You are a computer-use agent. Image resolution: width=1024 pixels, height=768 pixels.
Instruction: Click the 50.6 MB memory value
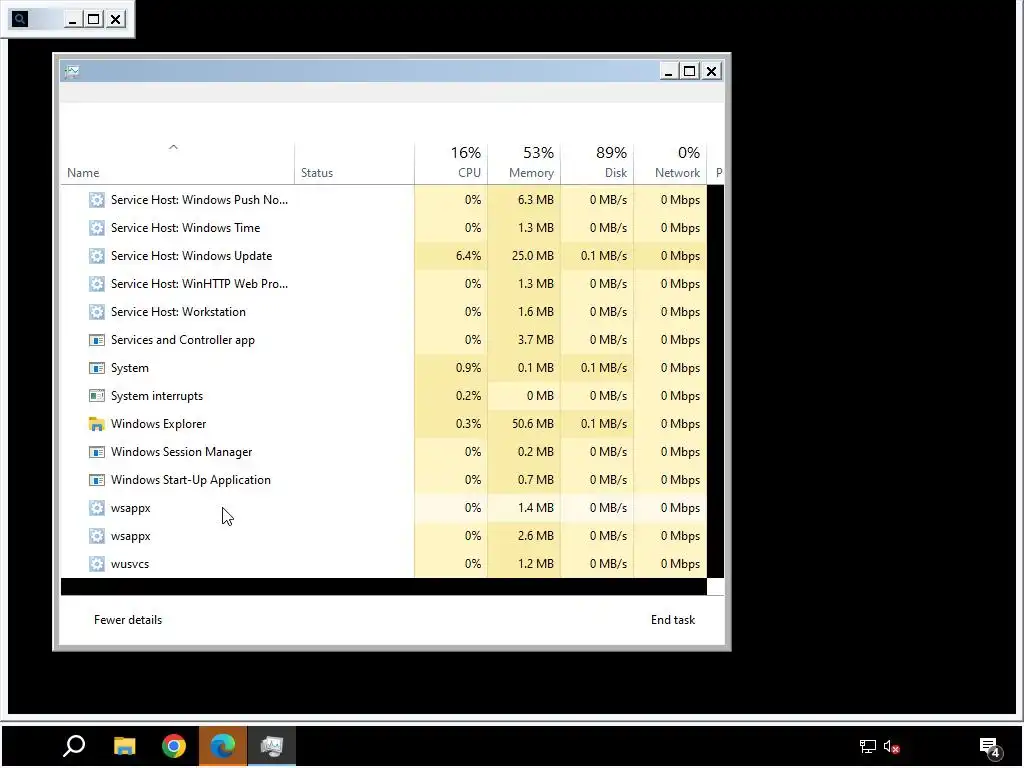coord(533,424)
